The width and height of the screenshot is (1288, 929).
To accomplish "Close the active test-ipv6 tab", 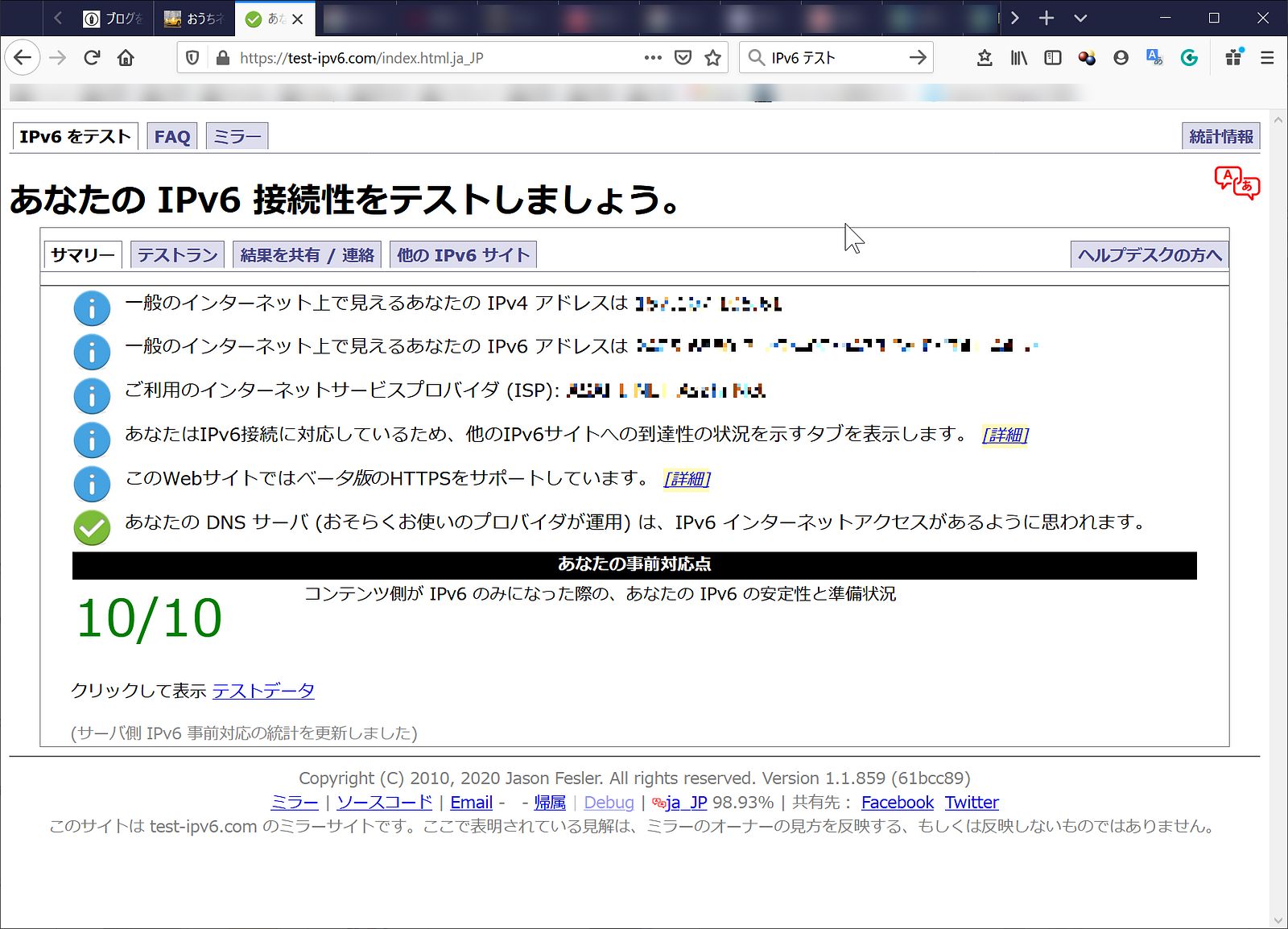I will tap(298, 19).
